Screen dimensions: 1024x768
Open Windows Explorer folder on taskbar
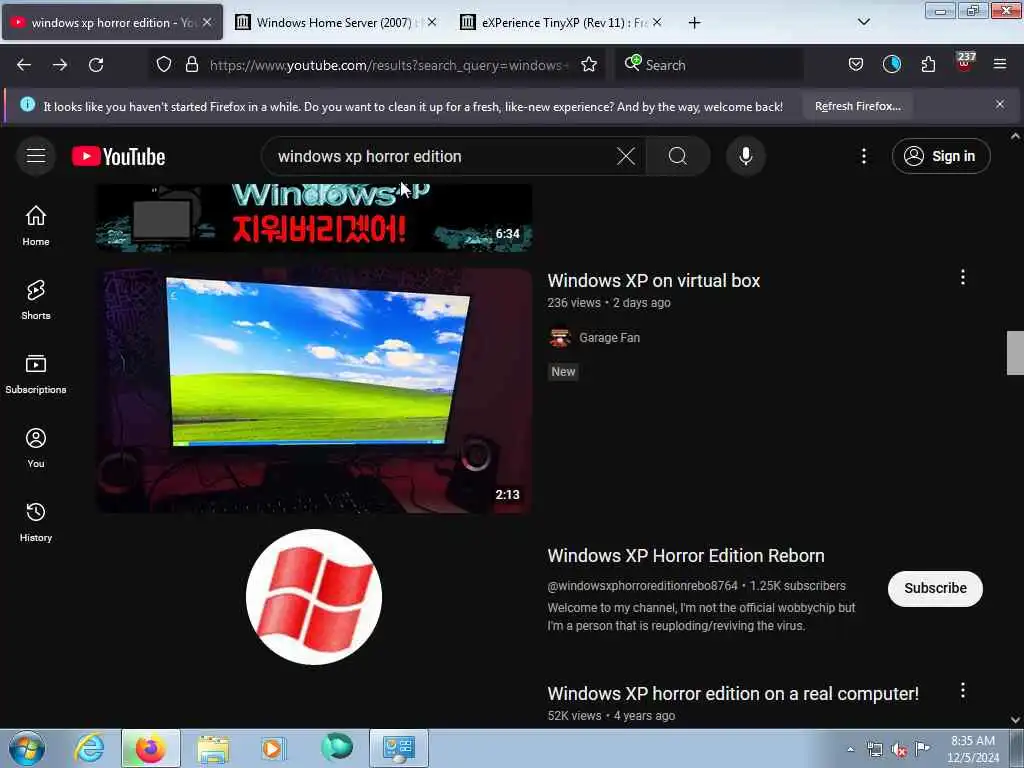tap(213, 748)
